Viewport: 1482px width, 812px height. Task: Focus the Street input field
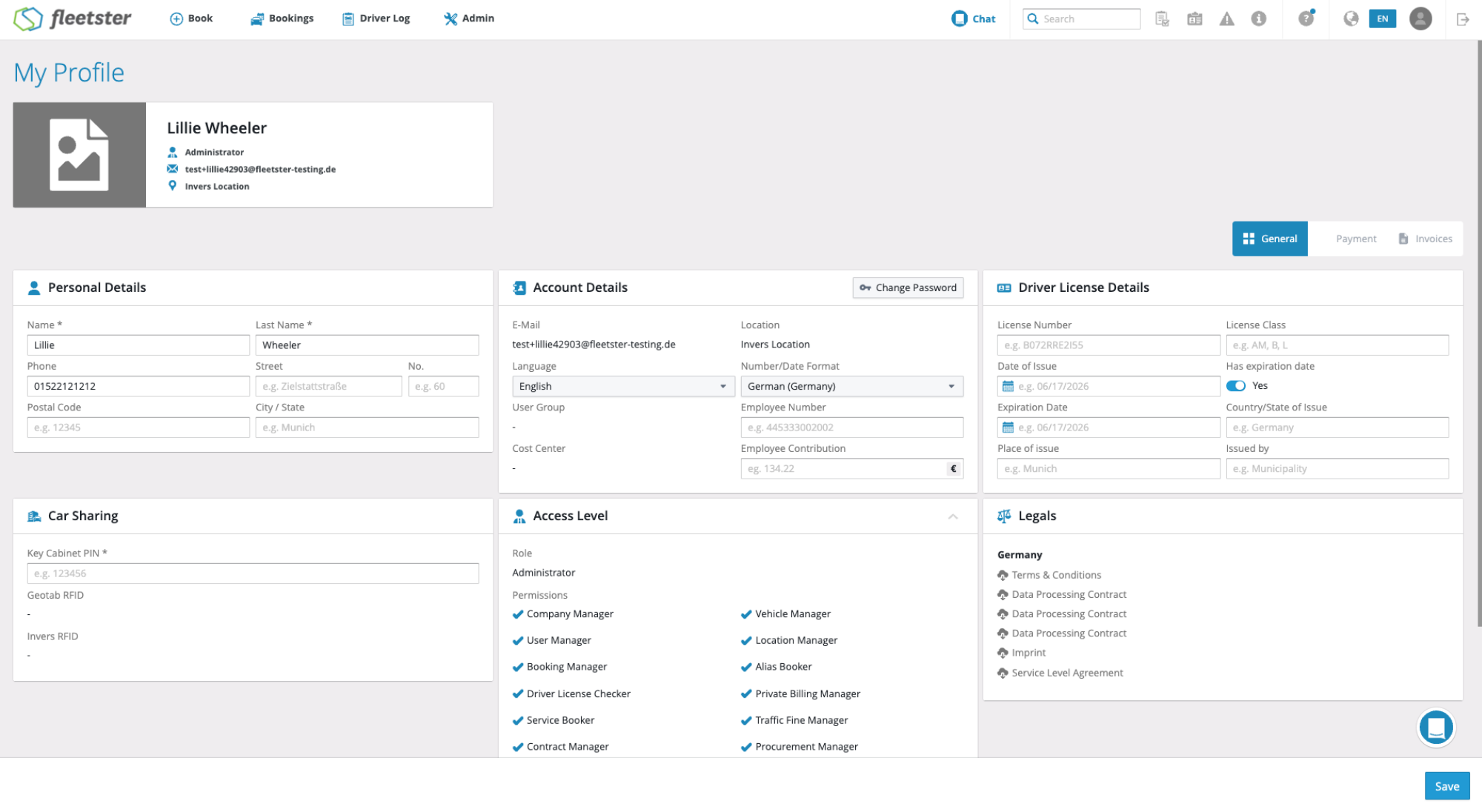(329, 386)
